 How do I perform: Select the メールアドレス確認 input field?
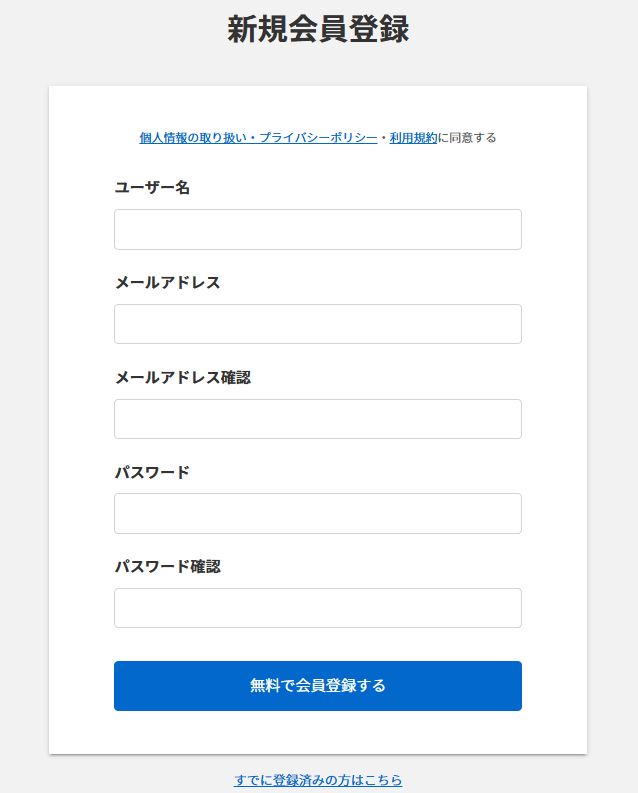click(x=318, y=419)
